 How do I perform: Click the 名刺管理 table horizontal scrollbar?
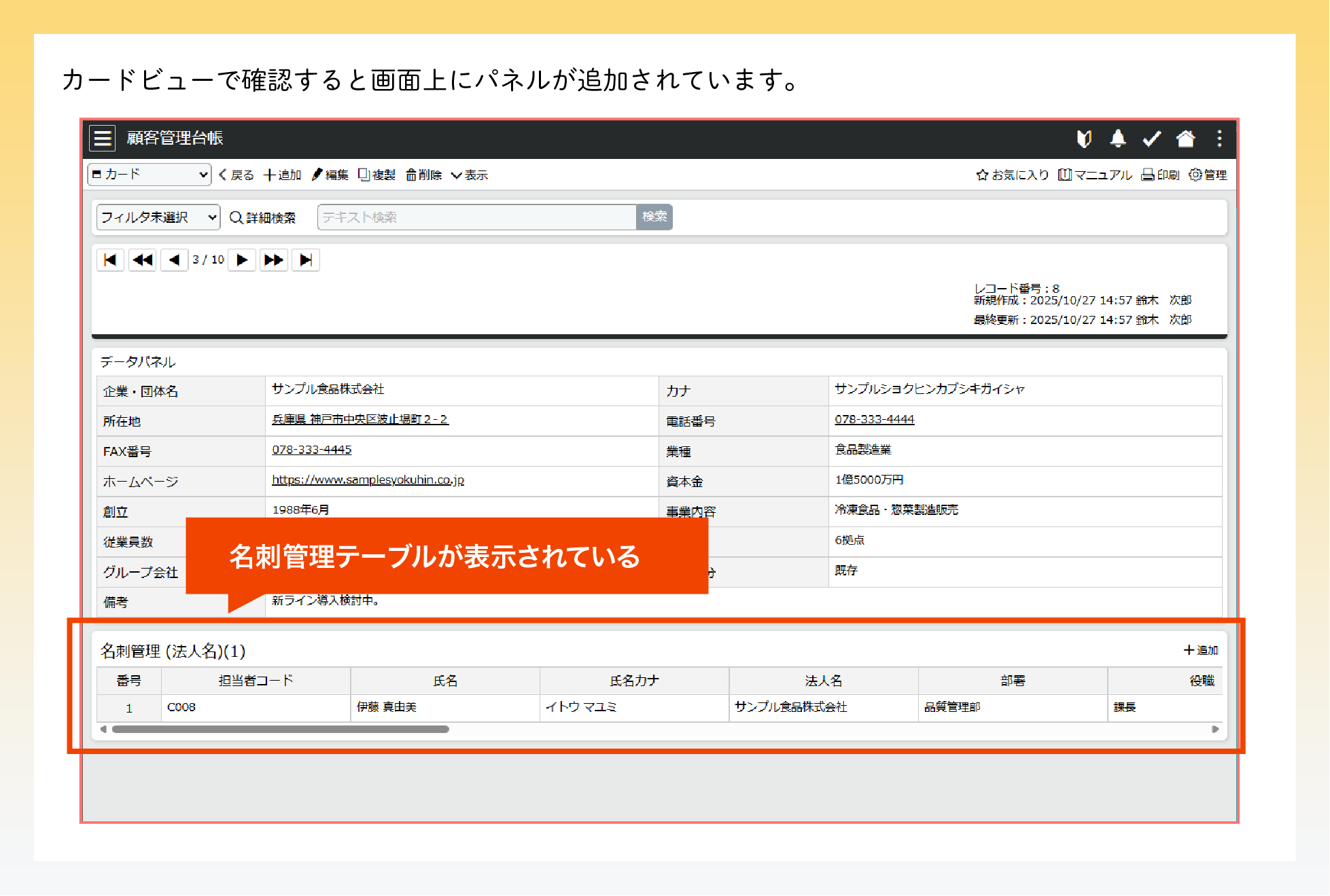[280, 730]
